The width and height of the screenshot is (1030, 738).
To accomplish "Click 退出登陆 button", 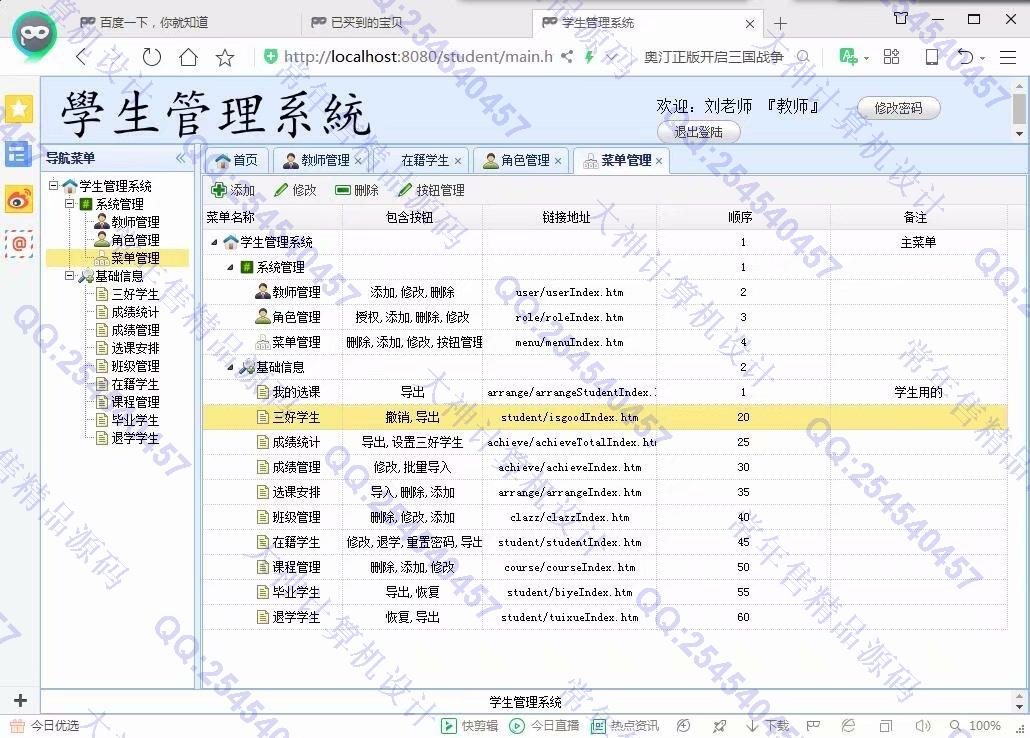I will [698, 132].
